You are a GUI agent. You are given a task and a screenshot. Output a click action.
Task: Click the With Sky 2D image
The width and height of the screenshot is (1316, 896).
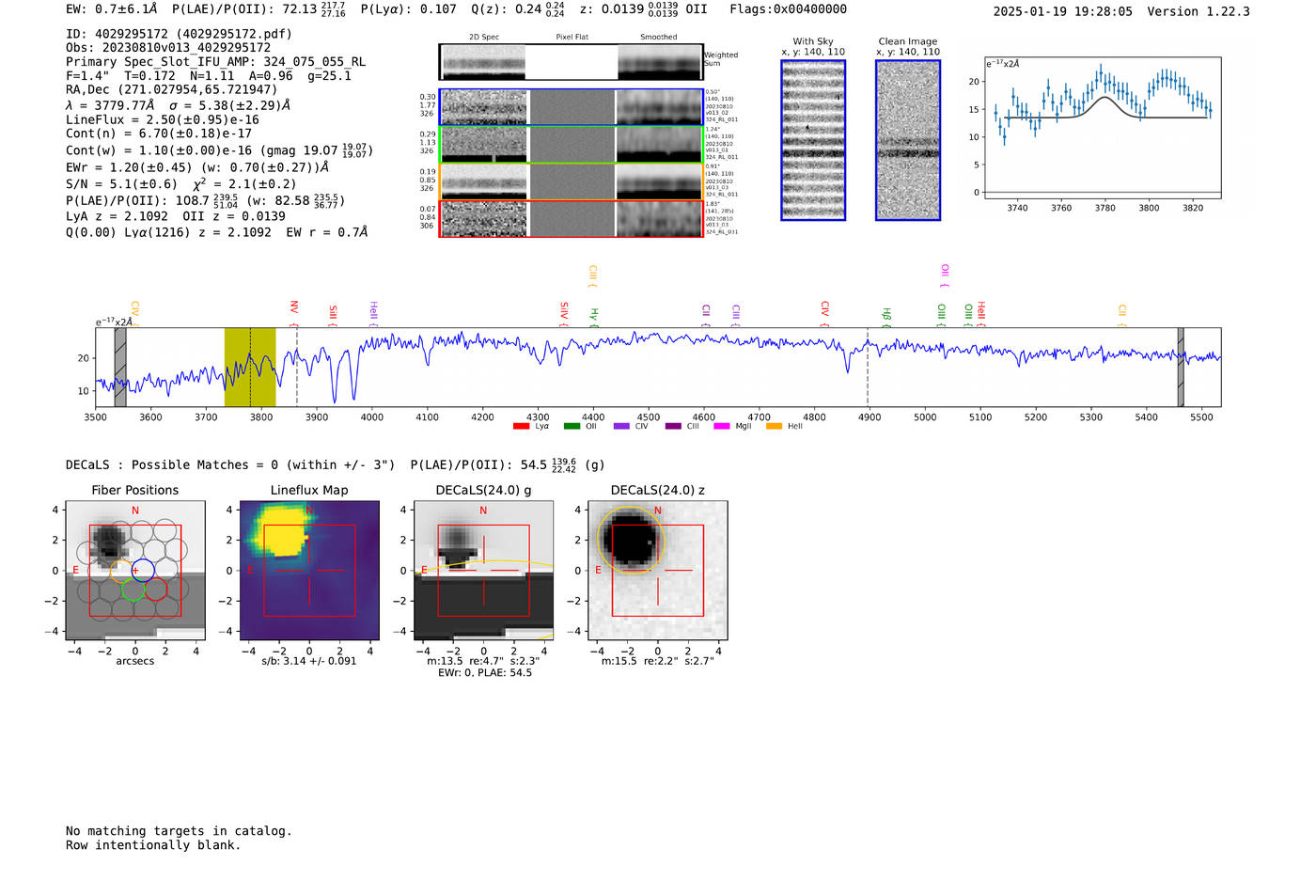pos(813,140)
